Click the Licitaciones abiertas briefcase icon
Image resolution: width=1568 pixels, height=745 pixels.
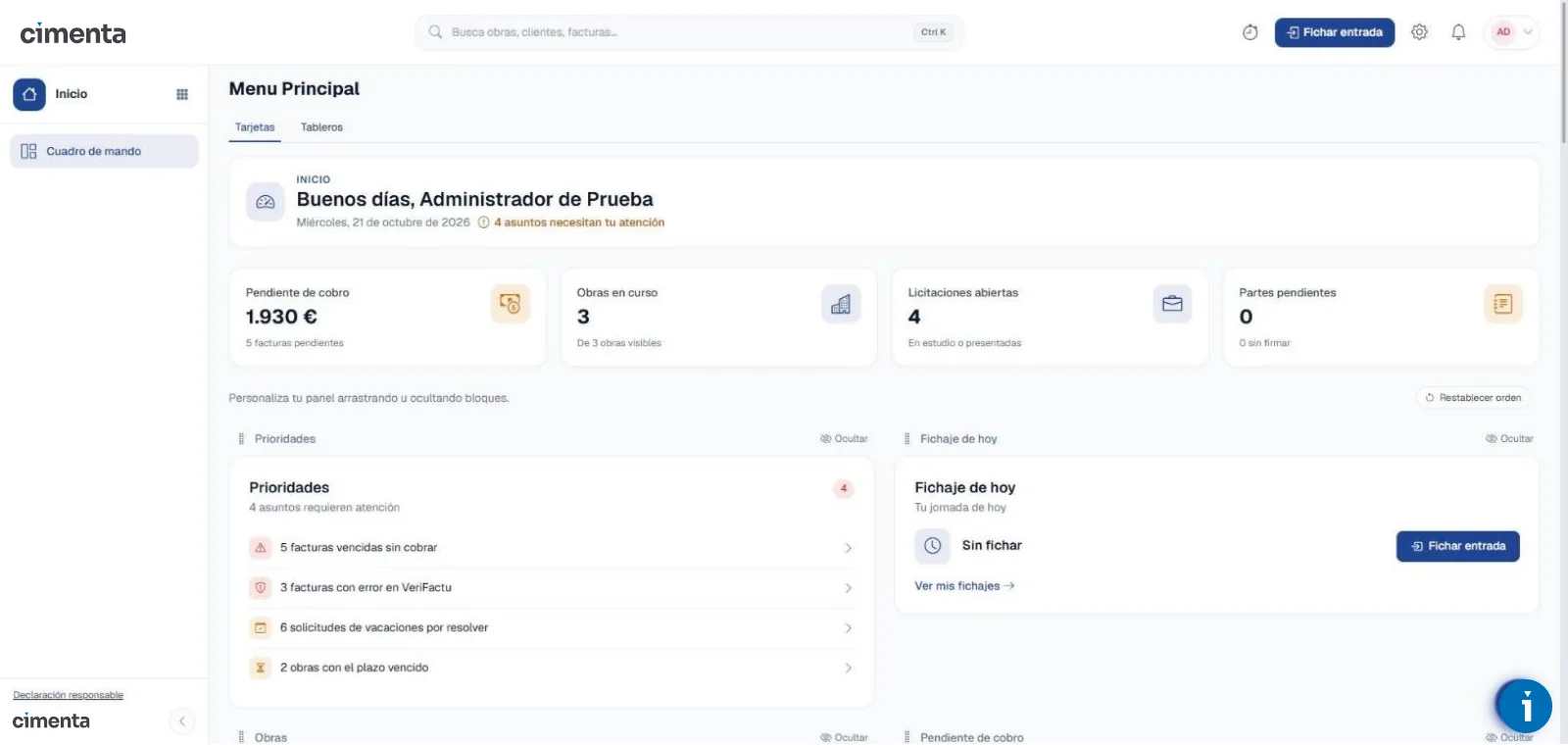point(1172,304)
